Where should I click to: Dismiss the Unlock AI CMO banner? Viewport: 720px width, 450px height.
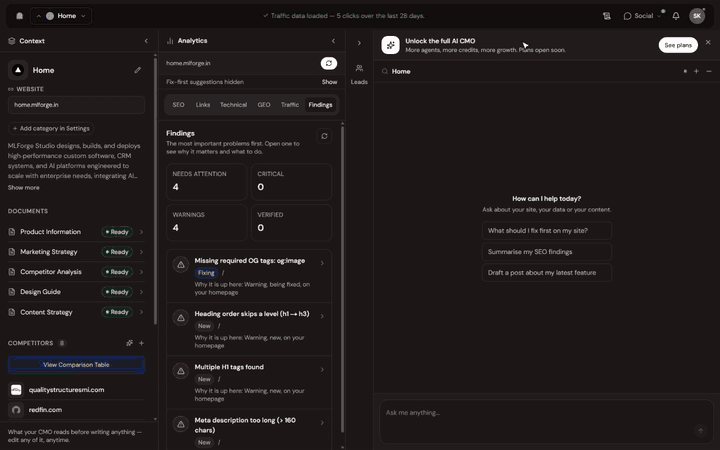coord(708,42)
